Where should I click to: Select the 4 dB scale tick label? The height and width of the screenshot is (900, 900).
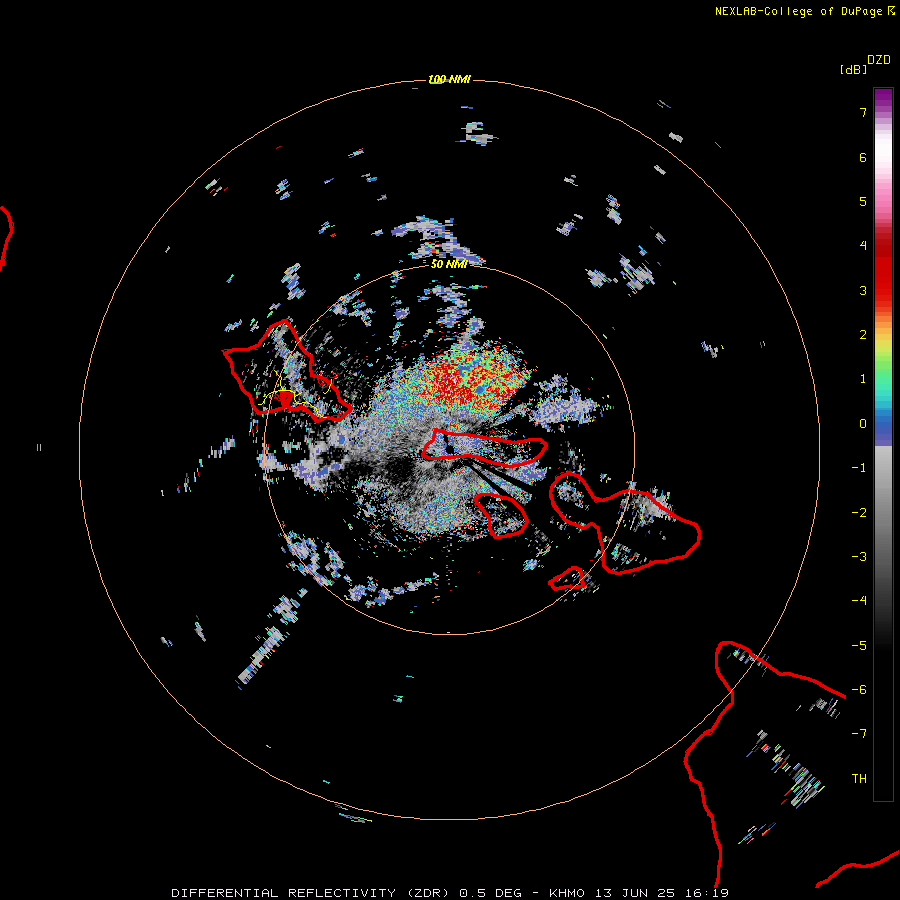click(863, 246)
